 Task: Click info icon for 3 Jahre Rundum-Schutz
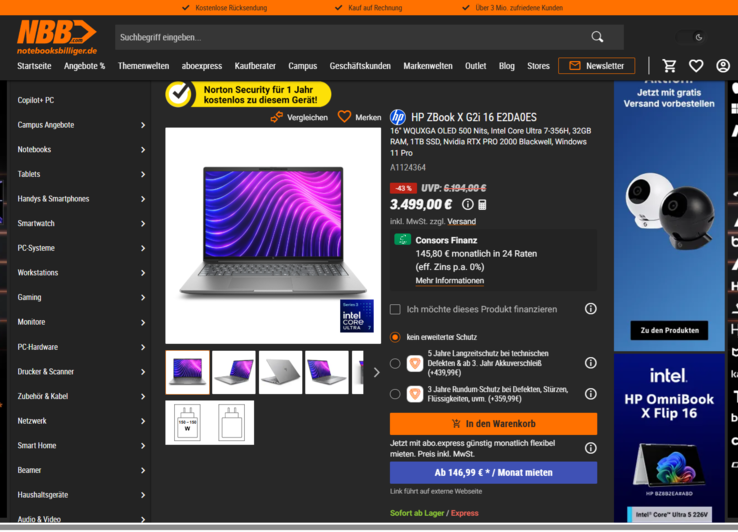[591, 394]
